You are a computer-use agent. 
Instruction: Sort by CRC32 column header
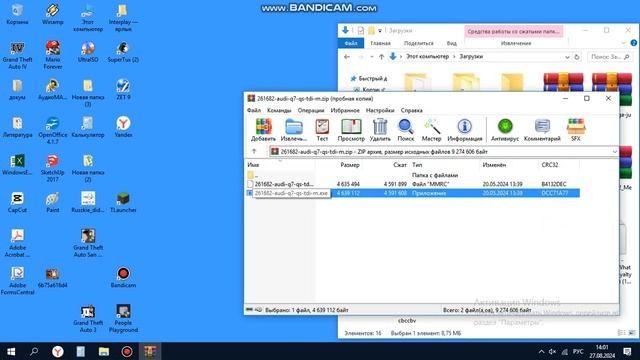point(549,165)
